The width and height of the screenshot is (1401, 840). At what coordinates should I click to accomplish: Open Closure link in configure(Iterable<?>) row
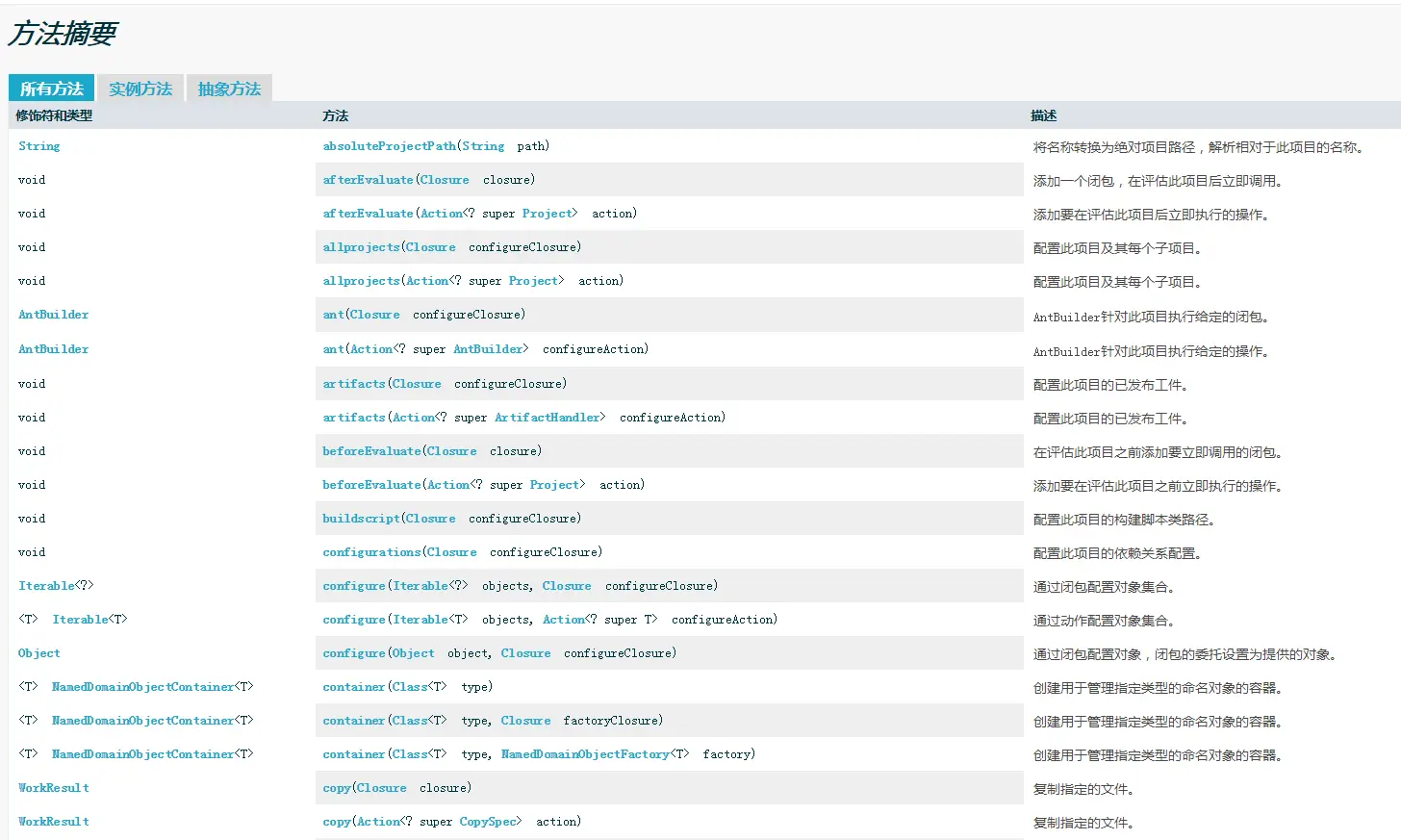(x=567, y=586)
